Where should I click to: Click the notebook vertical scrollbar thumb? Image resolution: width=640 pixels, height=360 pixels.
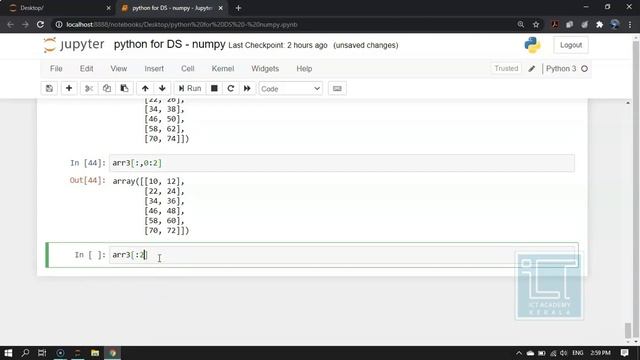click(628, 330)
